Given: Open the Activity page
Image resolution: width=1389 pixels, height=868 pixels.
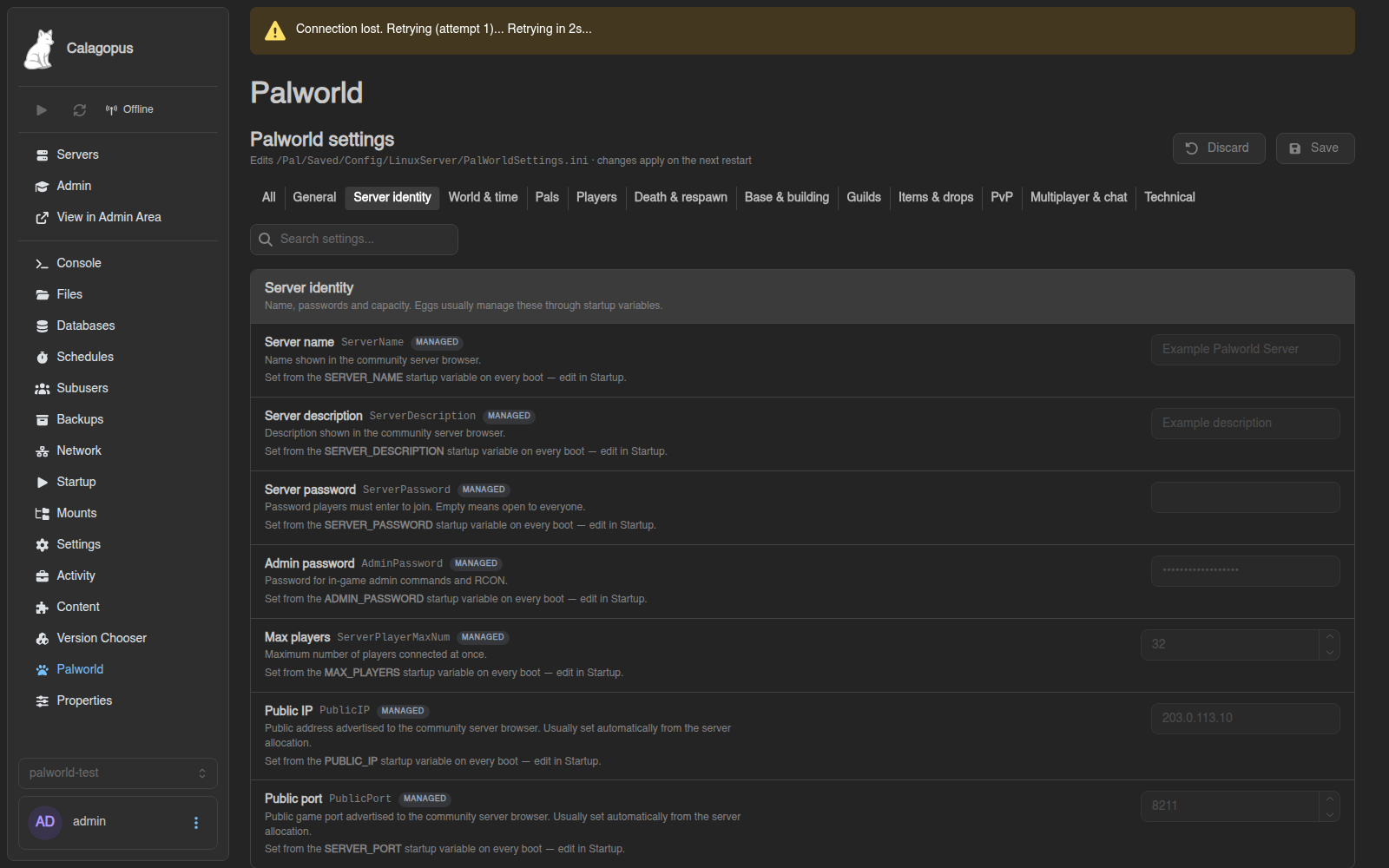Looking at the screenshot, I should point(118,575).
